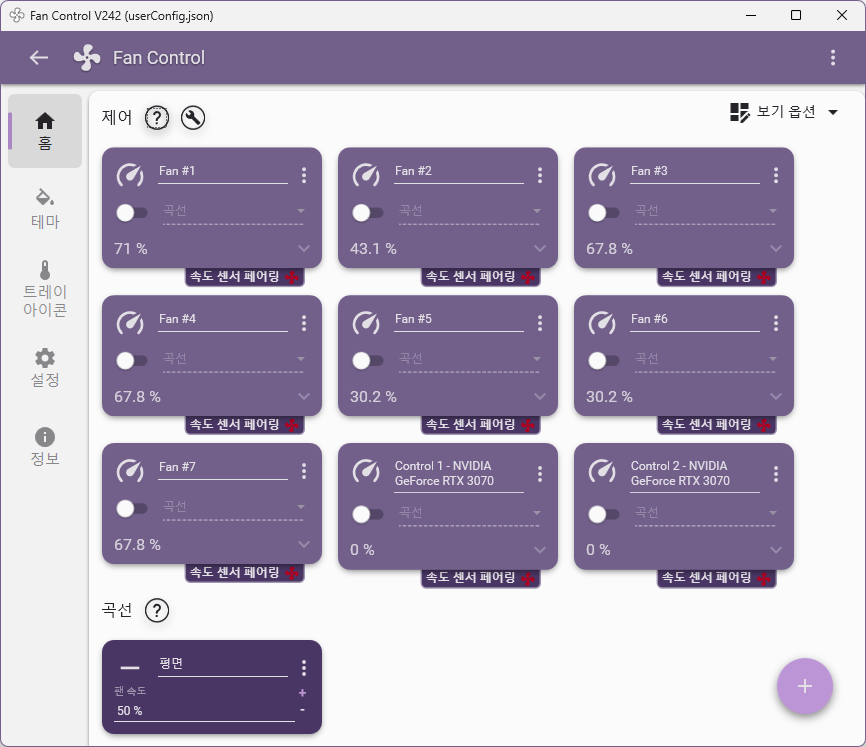
Task: Click the 평면 curve name field
Action: (x=222, y=665)
